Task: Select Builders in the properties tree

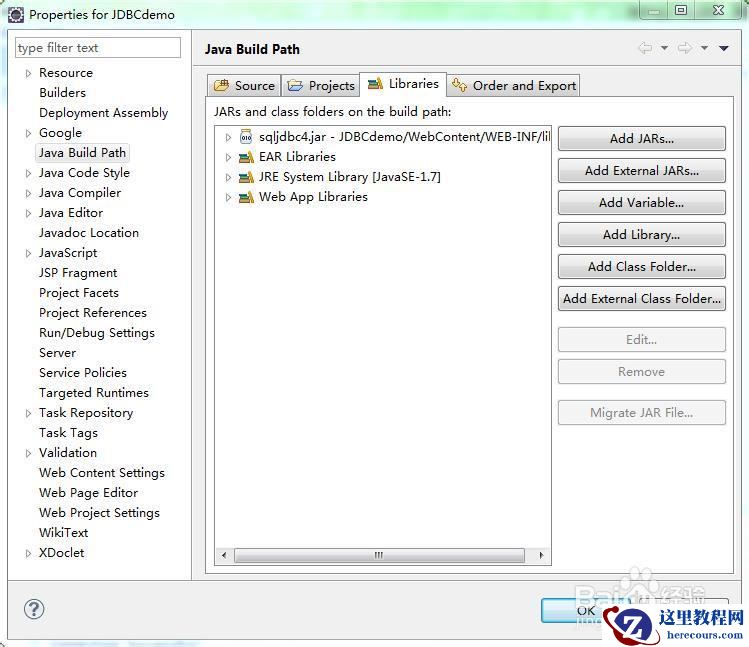Action: click(x=63, y=93)
